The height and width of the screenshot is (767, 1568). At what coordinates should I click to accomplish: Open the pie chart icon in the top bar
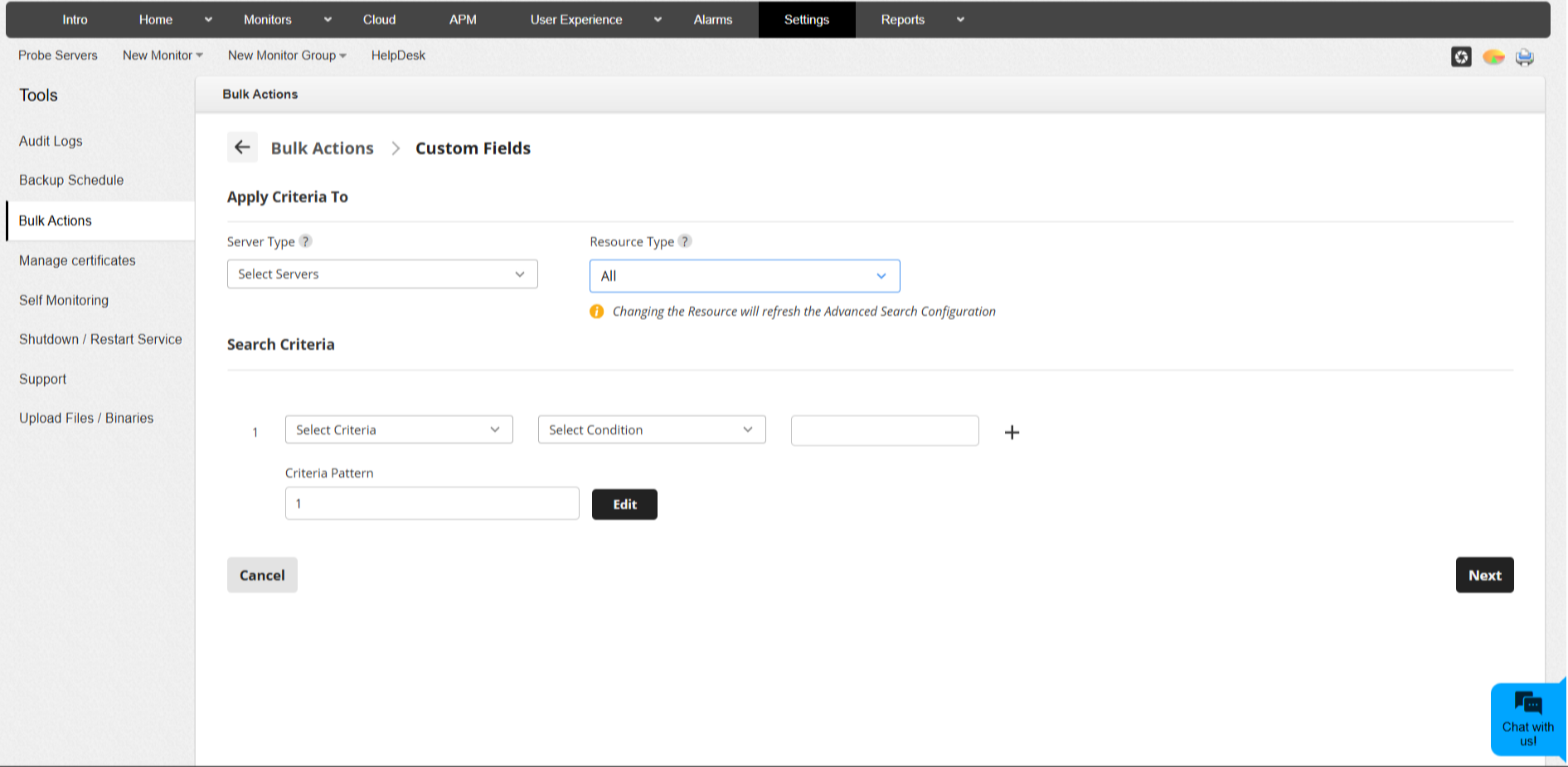pyautogui.click(x=1493, y=56)
